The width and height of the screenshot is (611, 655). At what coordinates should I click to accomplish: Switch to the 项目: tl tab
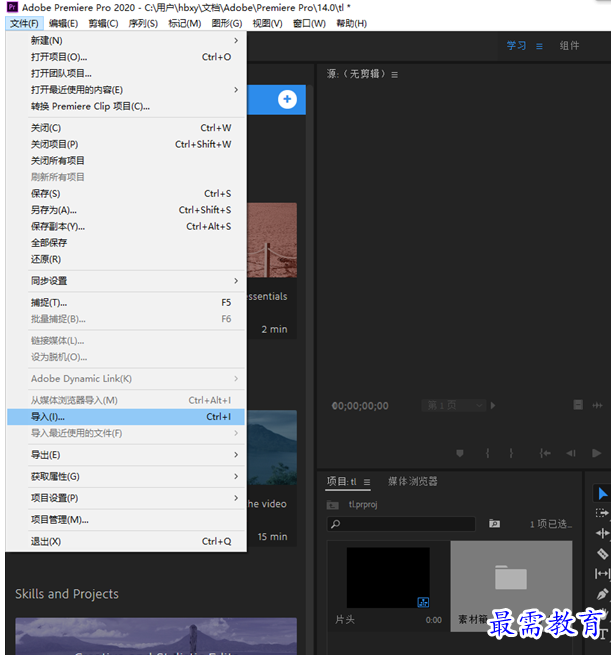pos(342,481)
